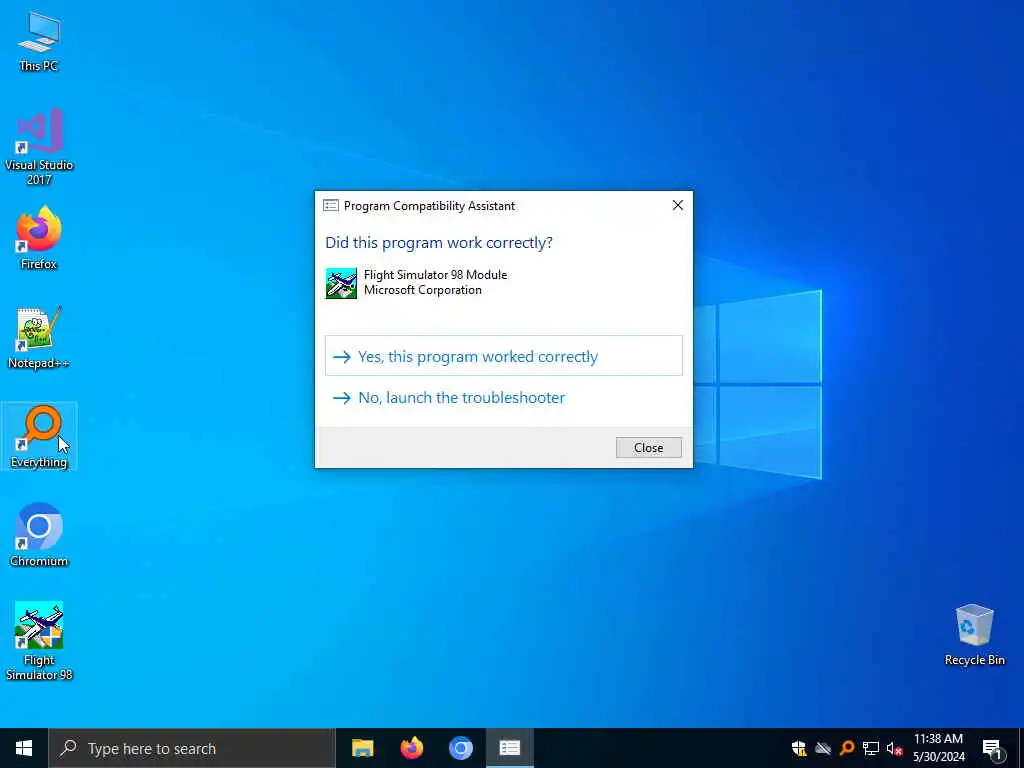Select Program Compatibility Assistant taskbar button
The width and height of the screenshot is (1024, 768).
point(510,748)
